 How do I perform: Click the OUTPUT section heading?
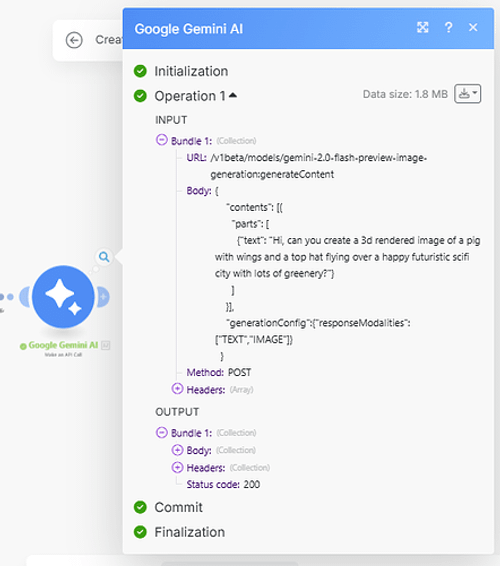click(x=177, y=412)
